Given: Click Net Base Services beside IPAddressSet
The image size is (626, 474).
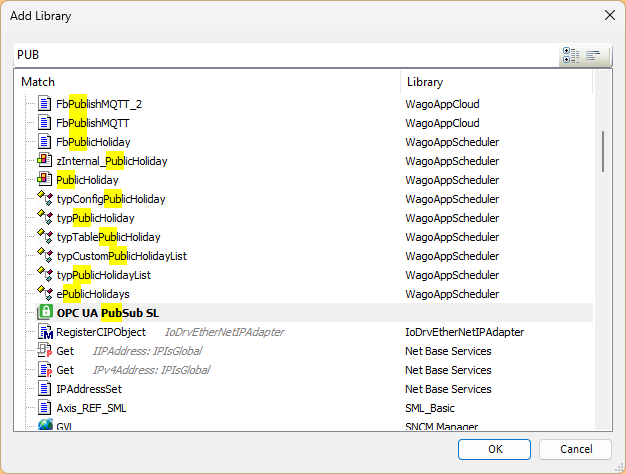Looking at the screenshot, I should (x=448, y=389).
